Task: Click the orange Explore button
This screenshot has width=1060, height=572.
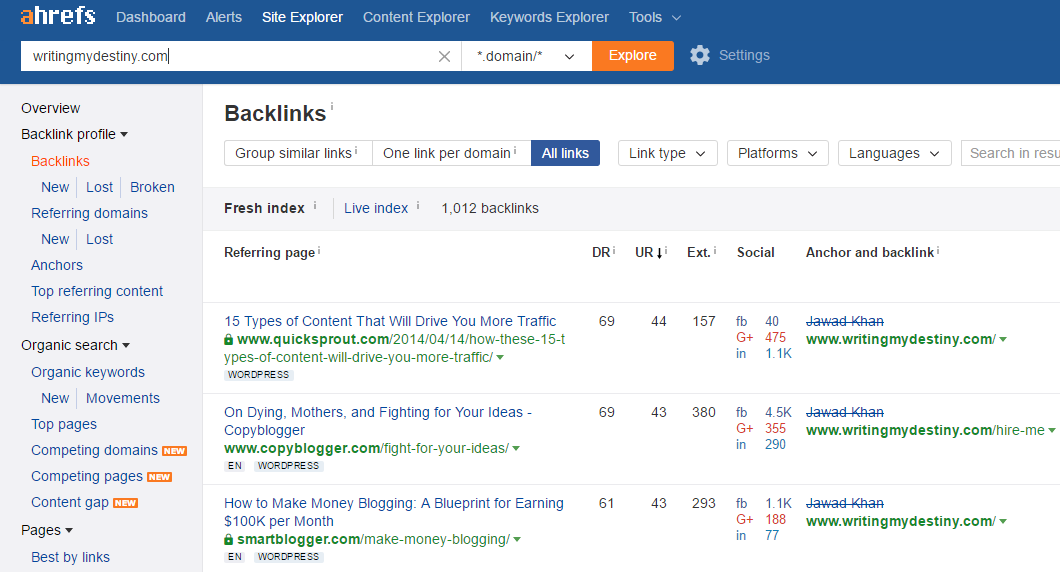Action: 633,56
